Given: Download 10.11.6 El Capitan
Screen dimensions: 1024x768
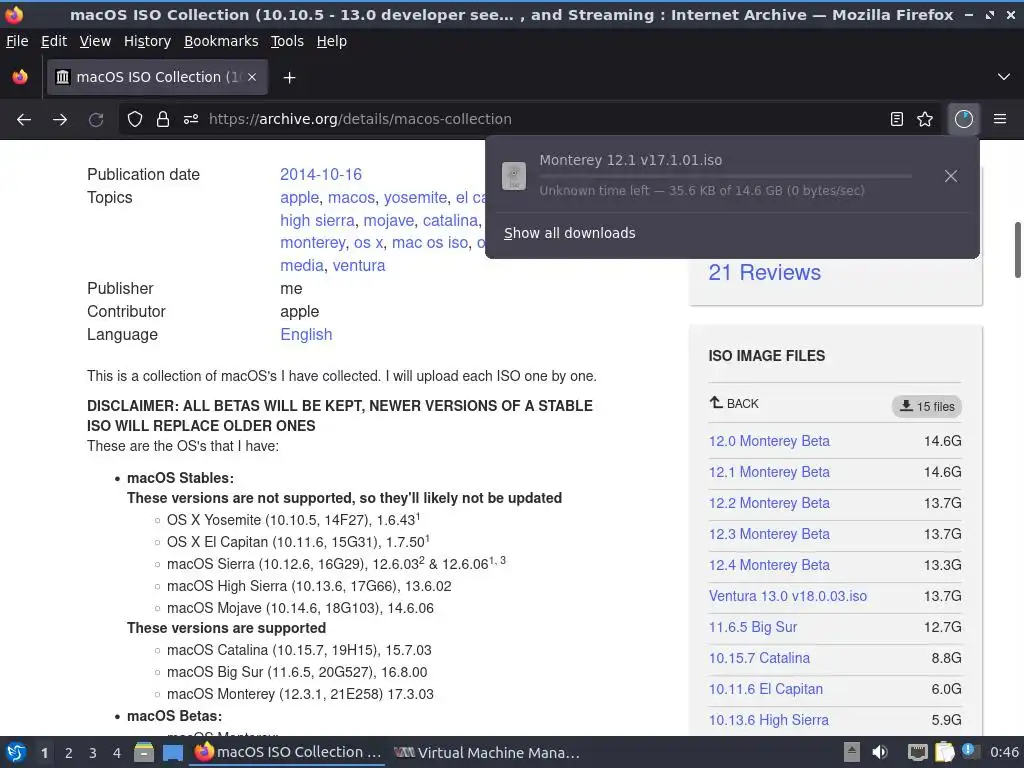Looking at the screenshot, I should [x=766, y=689].
